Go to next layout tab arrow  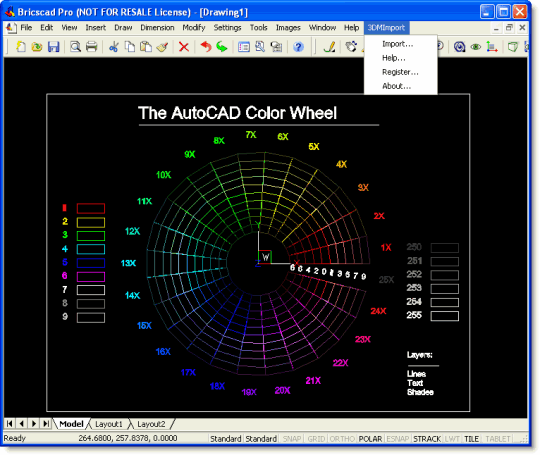point(34,423)
